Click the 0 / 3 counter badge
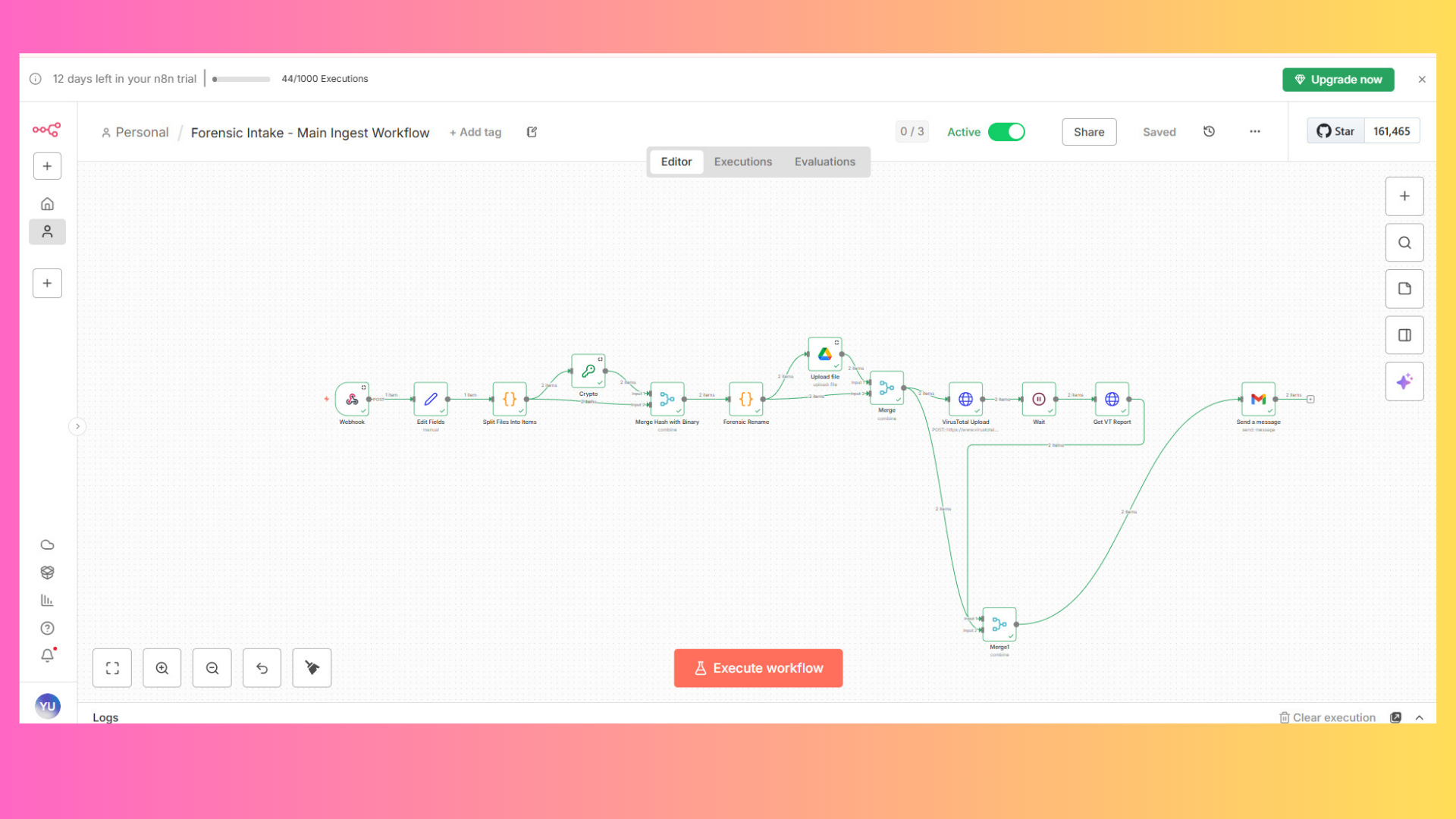 click(912, 131)
